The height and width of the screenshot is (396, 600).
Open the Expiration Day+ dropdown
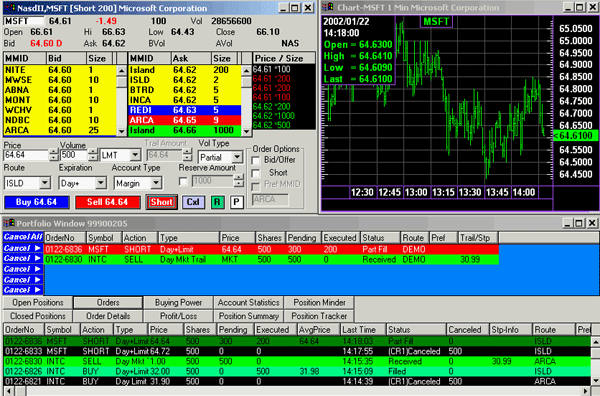(x=101, y=183)
